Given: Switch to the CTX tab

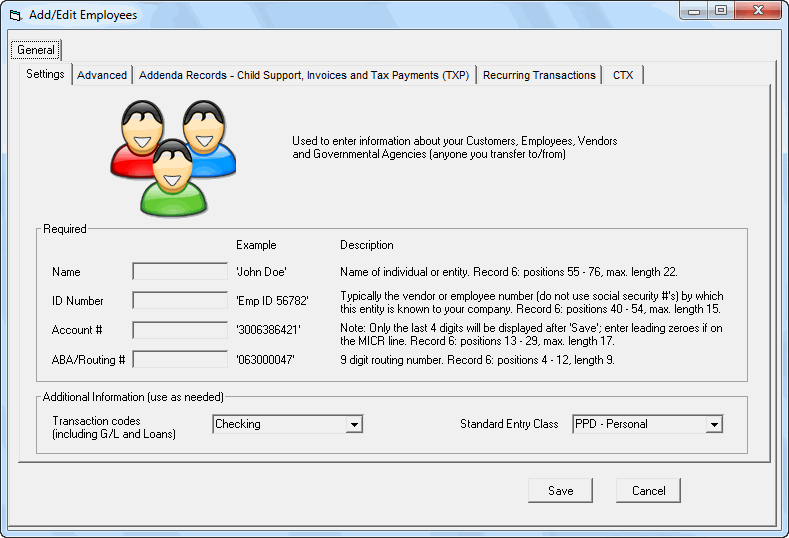Looking at the screenshot, I should (623, 75).
